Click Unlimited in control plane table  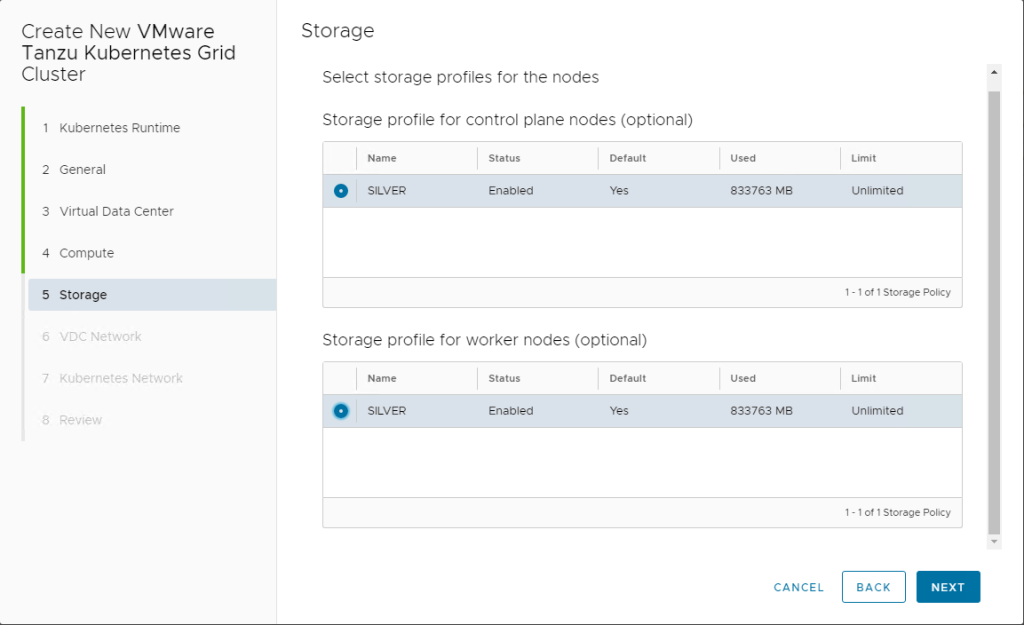[x=877, y=191]
